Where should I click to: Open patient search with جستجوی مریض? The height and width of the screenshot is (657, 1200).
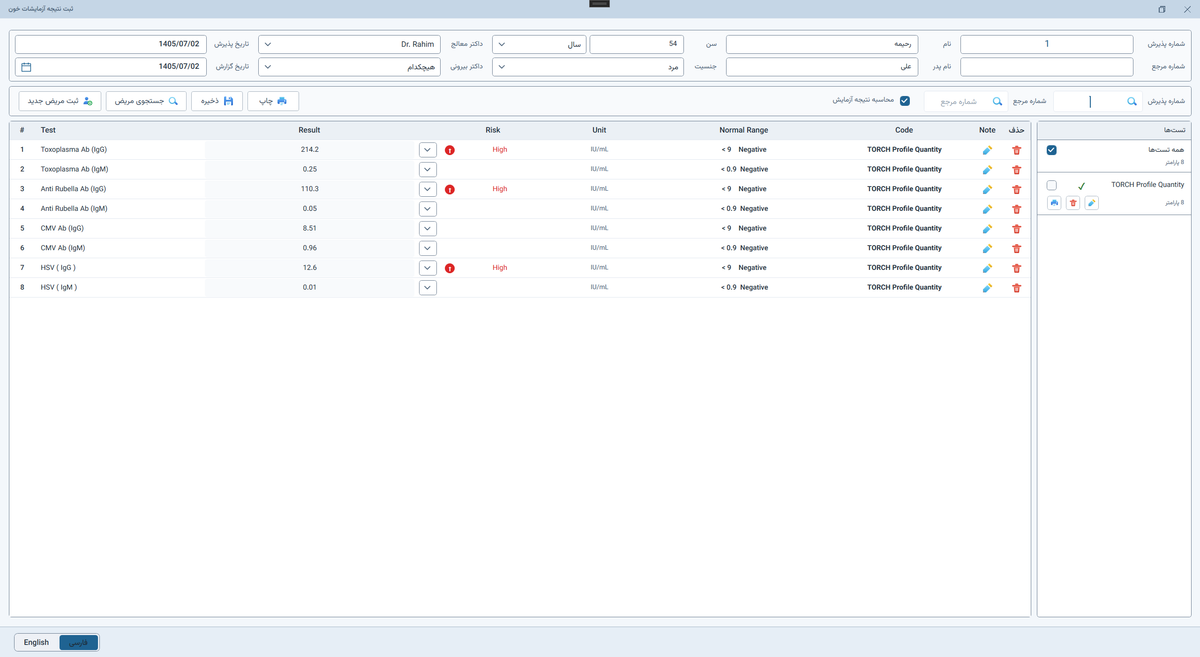[146, 101]
